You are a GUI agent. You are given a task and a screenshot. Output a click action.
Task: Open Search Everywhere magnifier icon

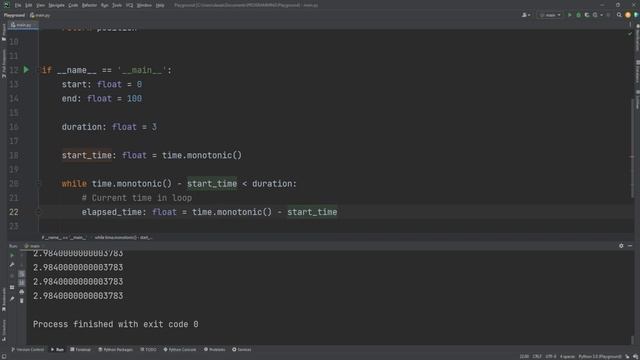point(619,15)
